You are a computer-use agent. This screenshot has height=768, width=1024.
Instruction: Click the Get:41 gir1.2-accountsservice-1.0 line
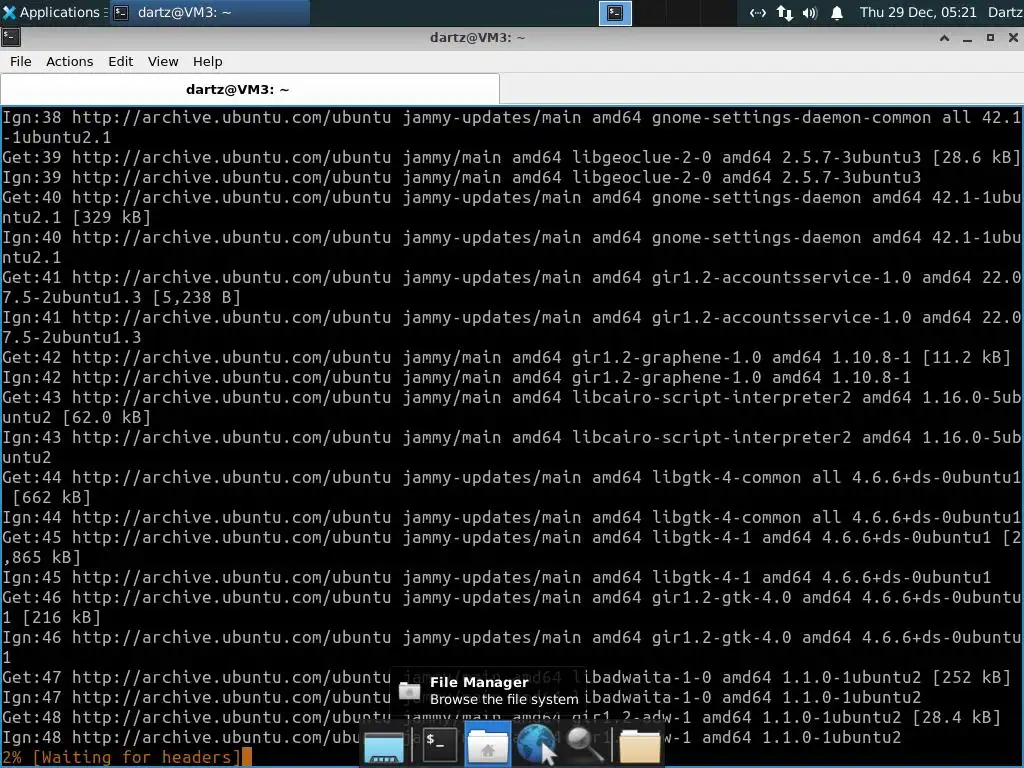(511, 287)
